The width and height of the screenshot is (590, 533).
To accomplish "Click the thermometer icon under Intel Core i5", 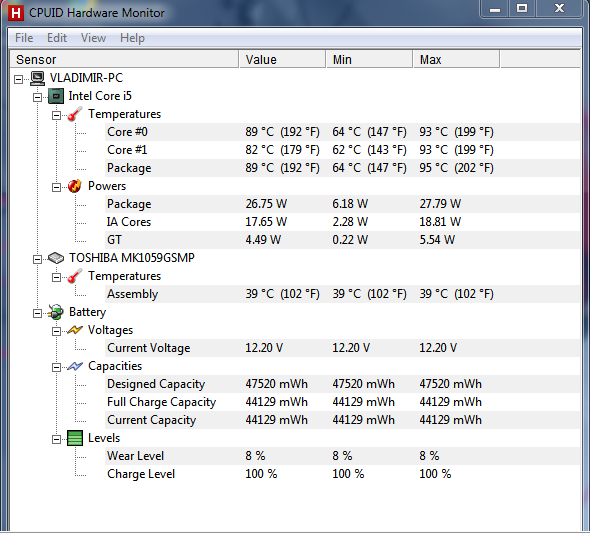I will coord(75,114).
